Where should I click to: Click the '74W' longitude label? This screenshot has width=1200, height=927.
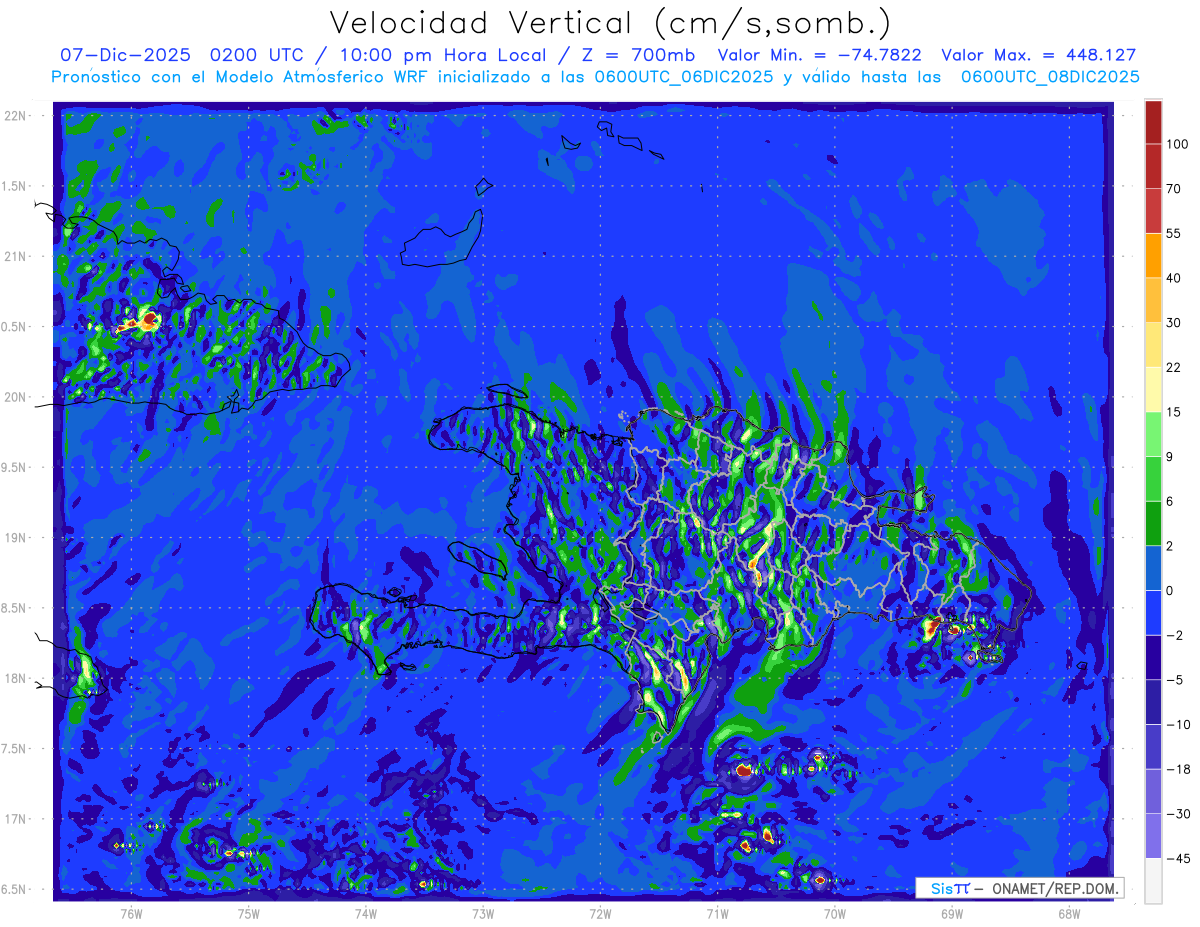point(365,913)
